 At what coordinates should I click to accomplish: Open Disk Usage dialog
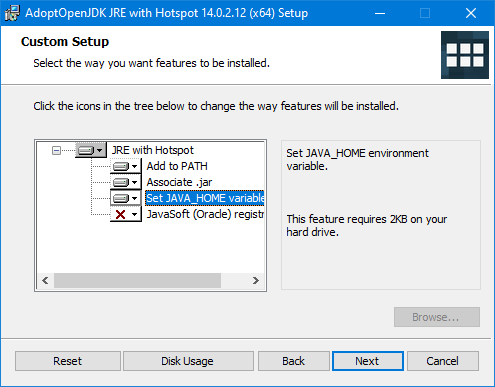tap(188, 361)
